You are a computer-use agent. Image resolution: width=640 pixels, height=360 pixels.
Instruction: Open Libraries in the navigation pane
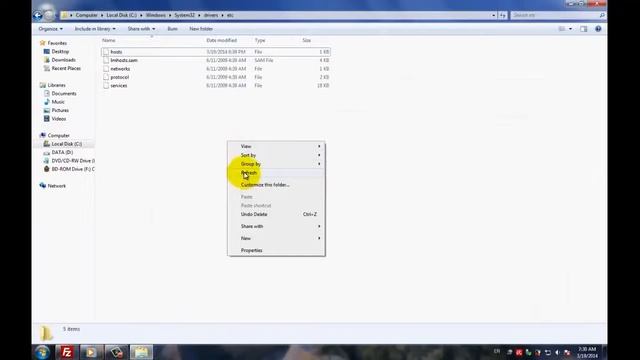coord(56,85)
